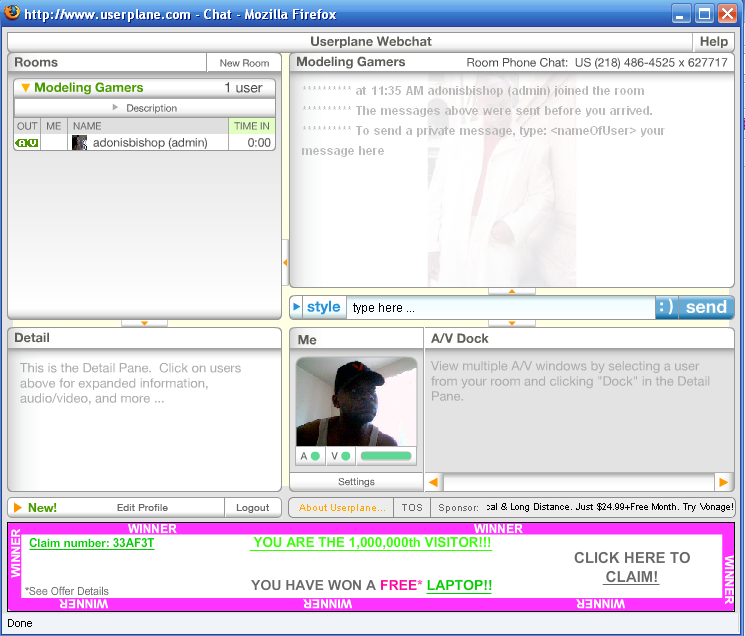745x636 pixels.
Task: Open About Userplane link
Action: coord(342,508)
